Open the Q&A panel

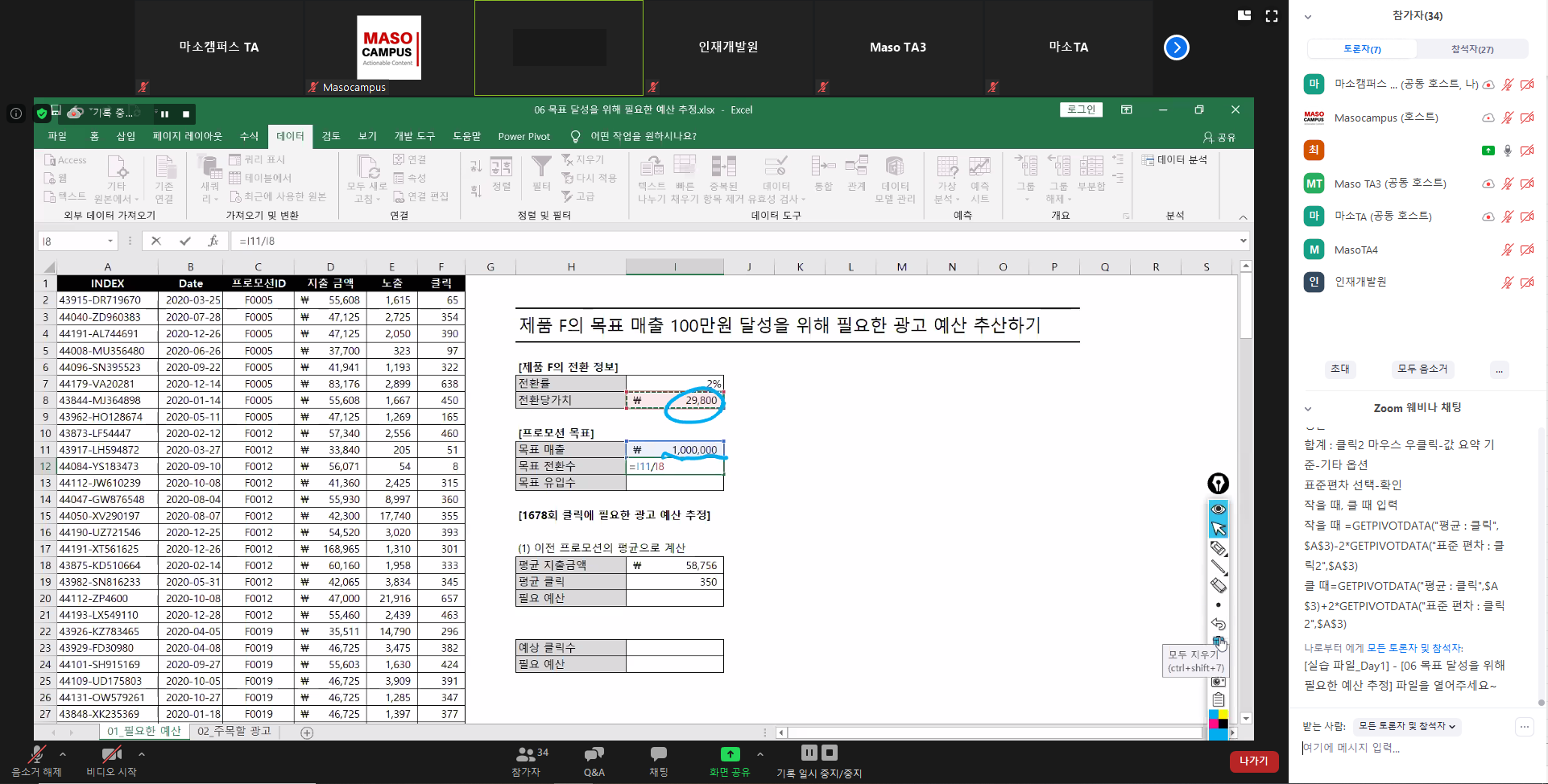[x=594, y=759]
